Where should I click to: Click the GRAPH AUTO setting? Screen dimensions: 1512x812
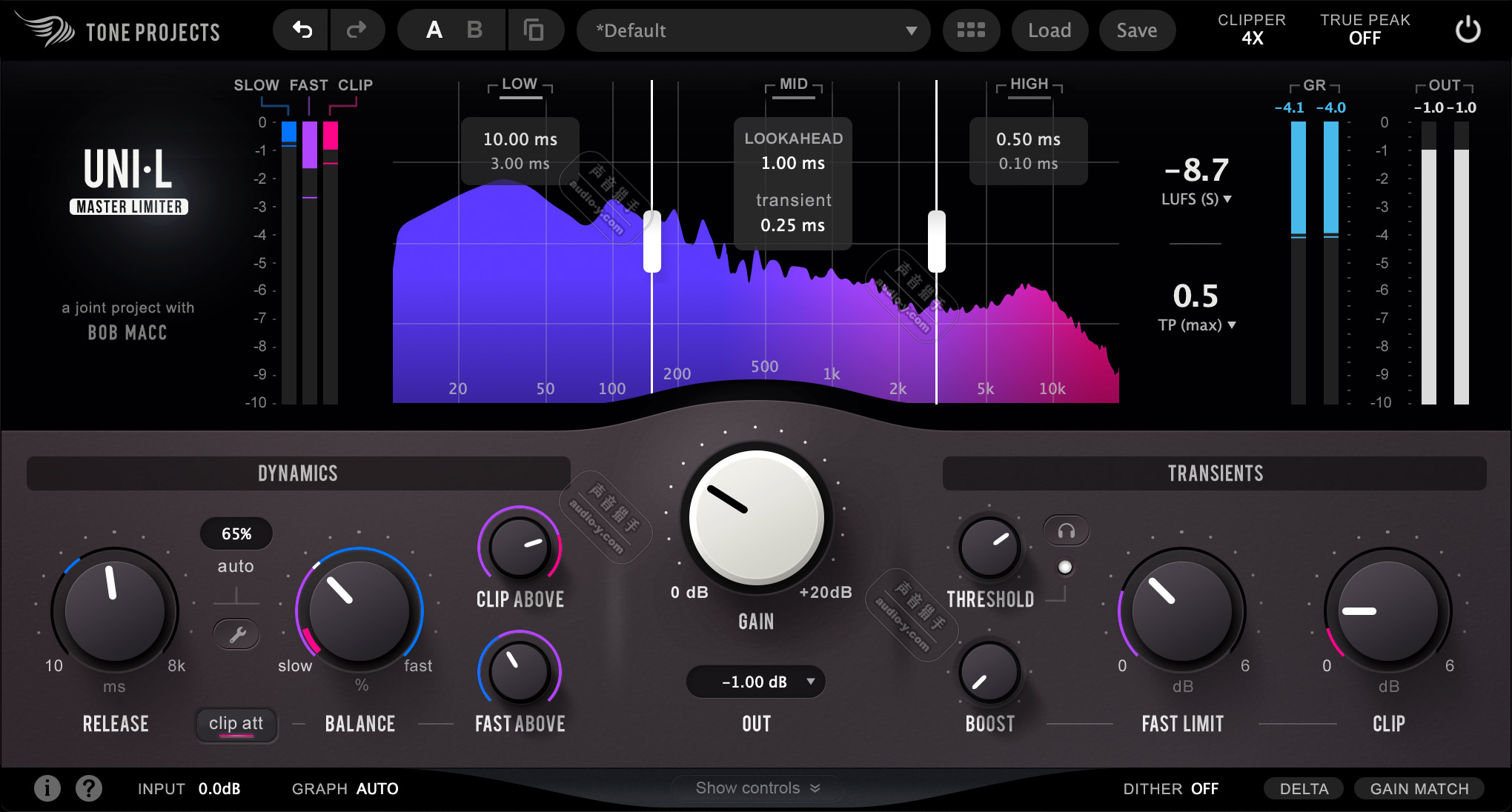point(345,789)
